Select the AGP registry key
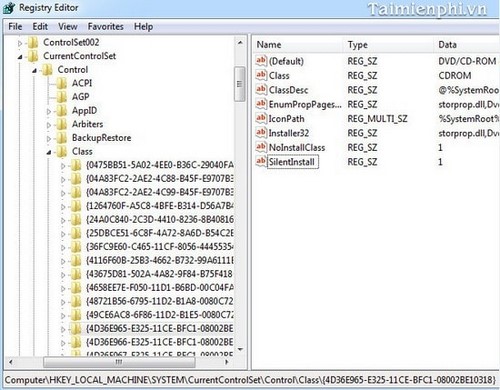 (81, 97)
